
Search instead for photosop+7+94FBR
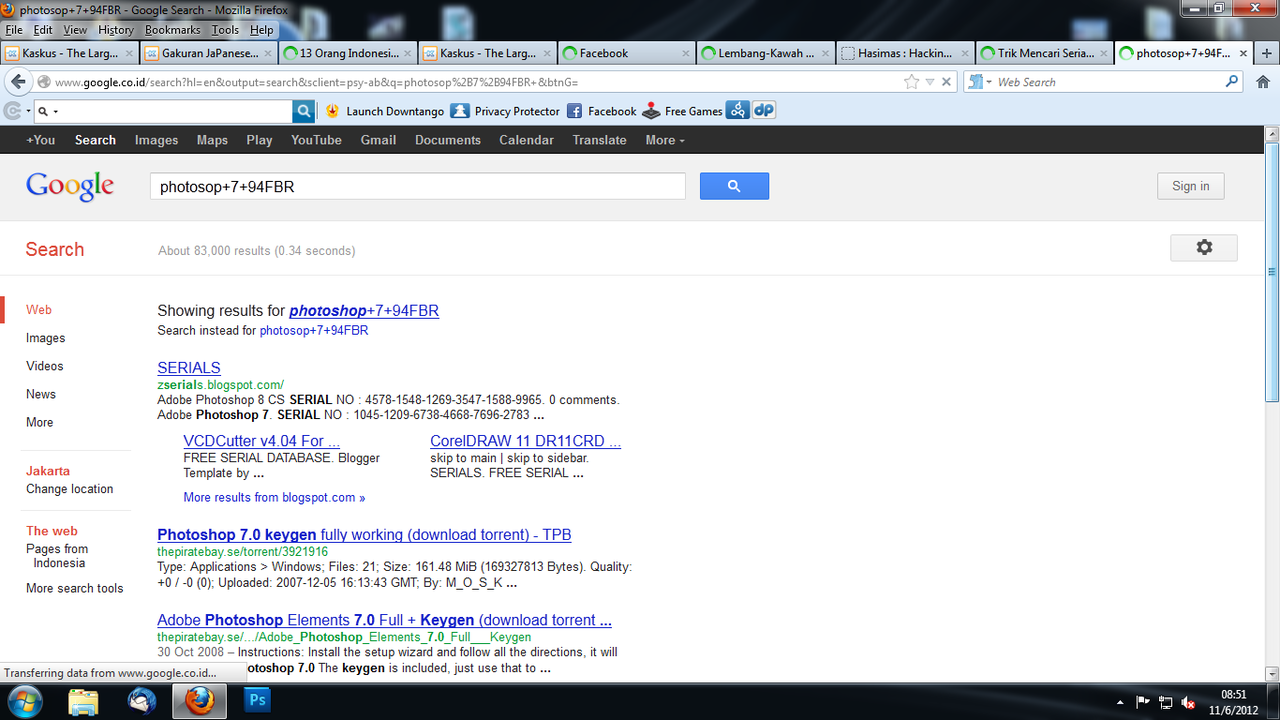coord(313,330)
